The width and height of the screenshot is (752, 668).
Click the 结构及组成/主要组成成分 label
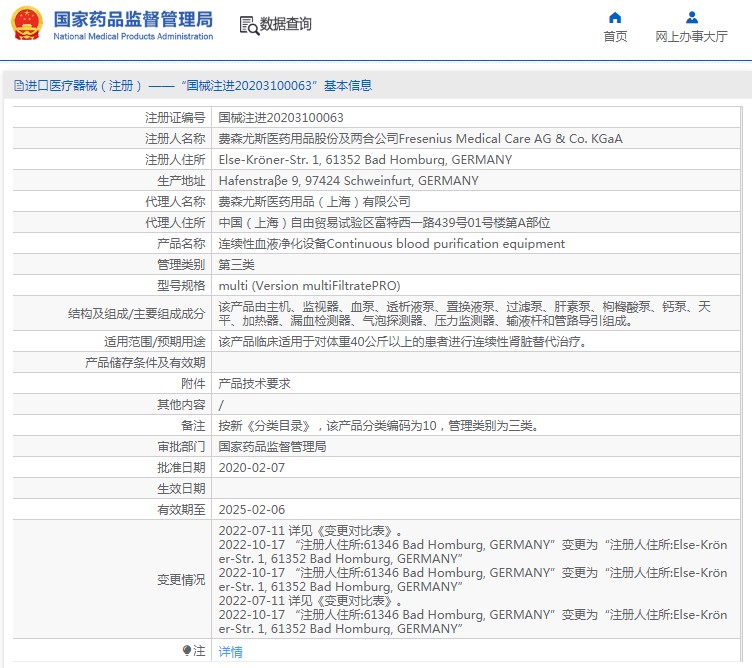pos(137,314)
